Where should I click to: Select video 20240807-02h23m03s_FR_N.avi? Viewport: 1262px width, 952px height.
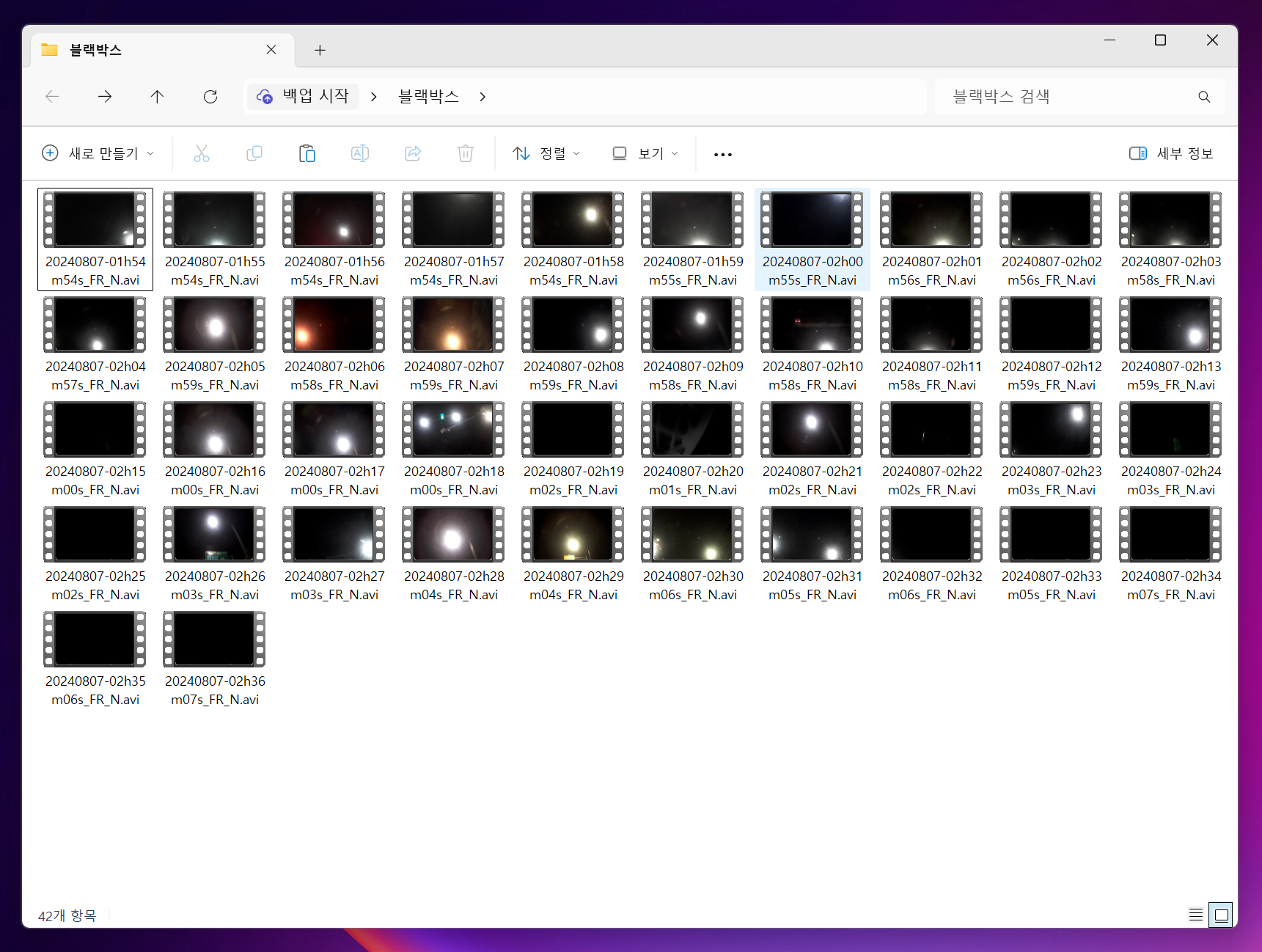(1052, 449)
